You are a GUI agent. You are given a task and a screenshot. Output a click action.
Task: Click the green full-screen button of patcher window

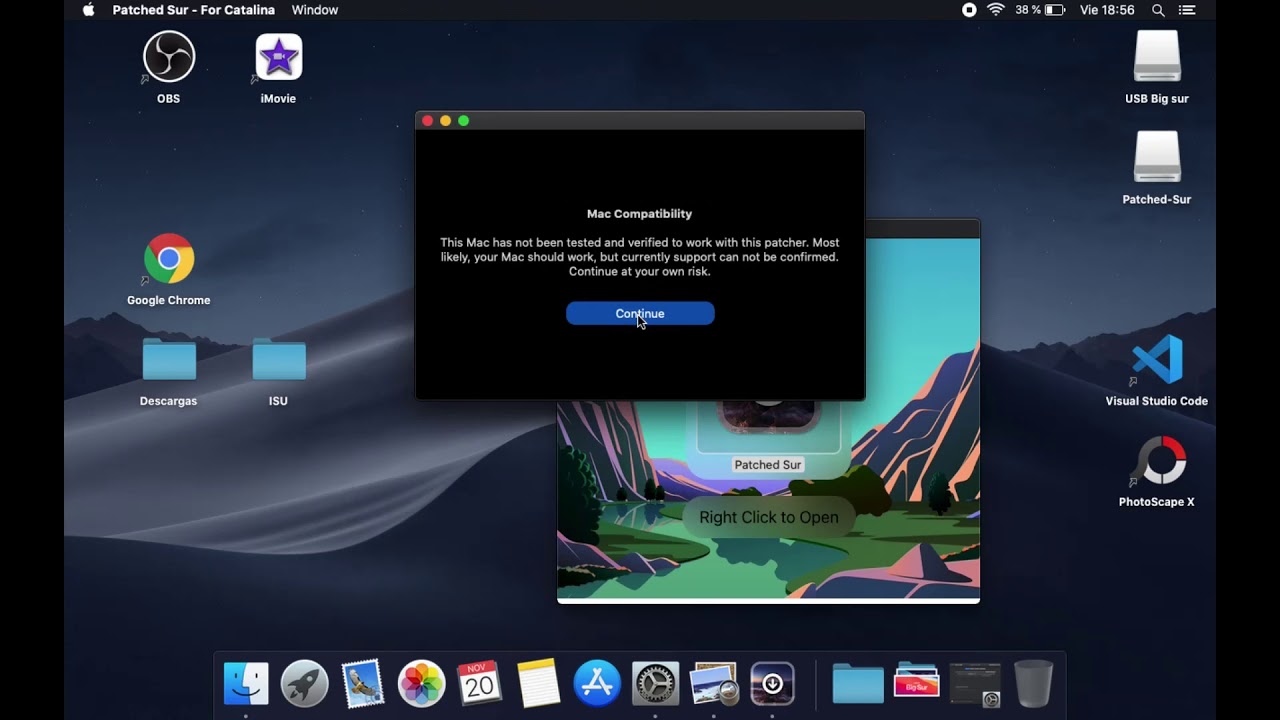tap(463, 121)
